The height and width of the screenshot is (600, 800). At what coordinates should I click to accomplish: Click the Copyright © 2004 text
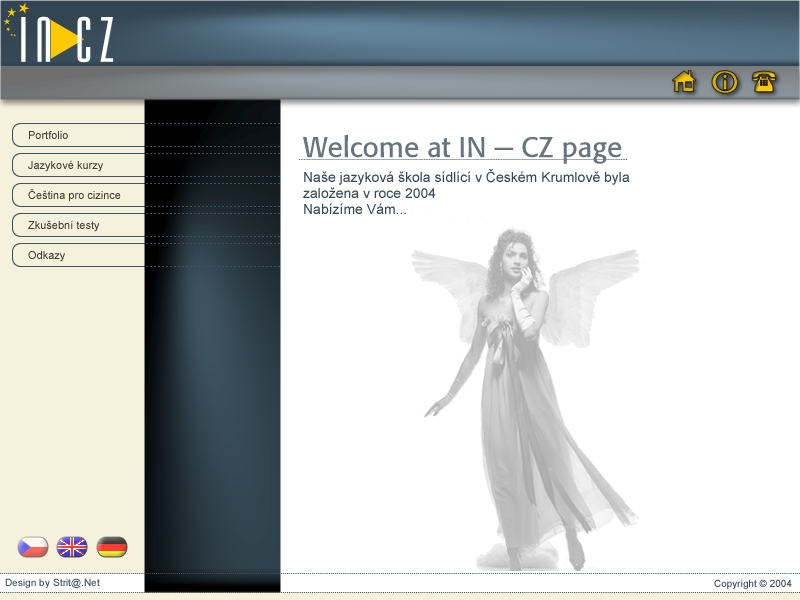click(753, 583)
